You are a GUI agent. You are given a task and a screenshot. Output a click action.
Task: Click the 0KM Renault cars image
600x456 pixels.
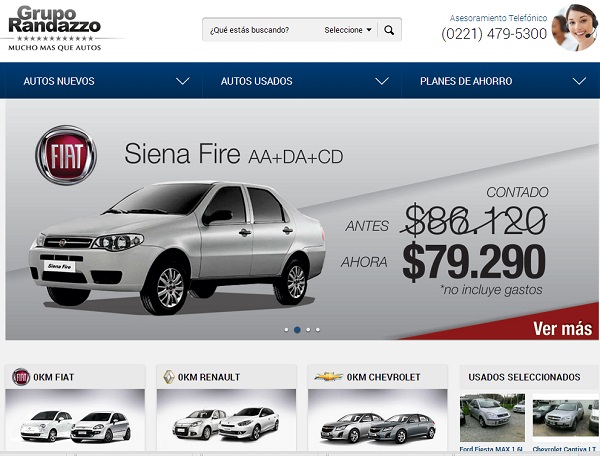pos(226,420)
